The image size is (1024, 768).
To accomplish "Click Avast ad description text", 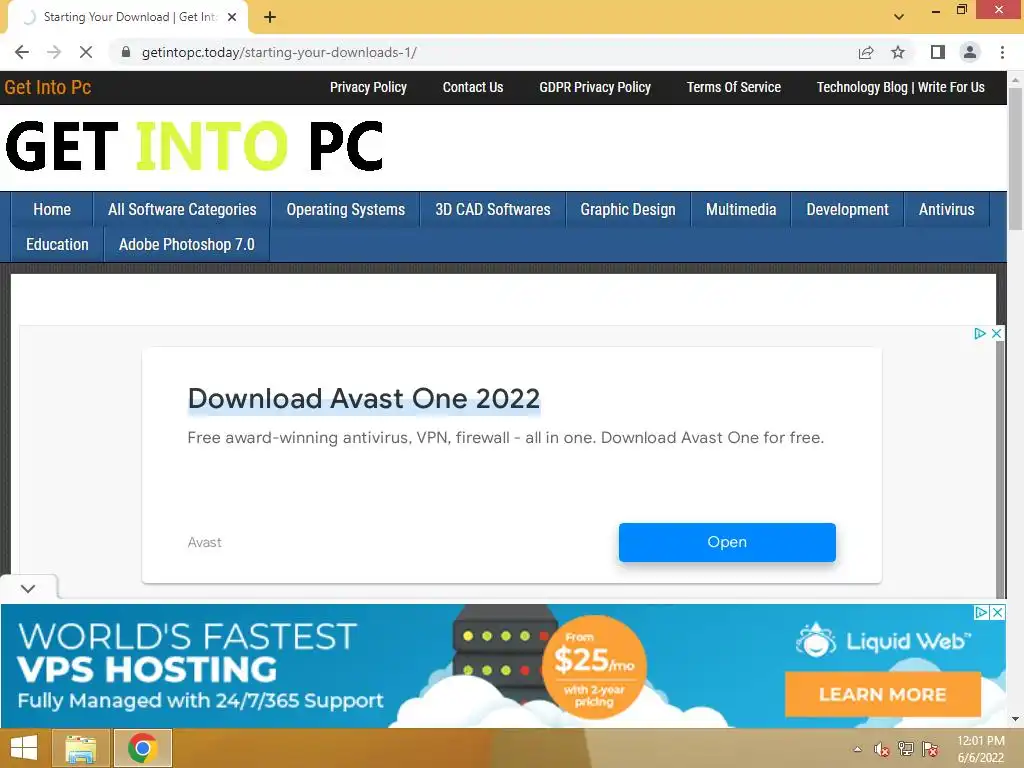I will click(505, 438).
